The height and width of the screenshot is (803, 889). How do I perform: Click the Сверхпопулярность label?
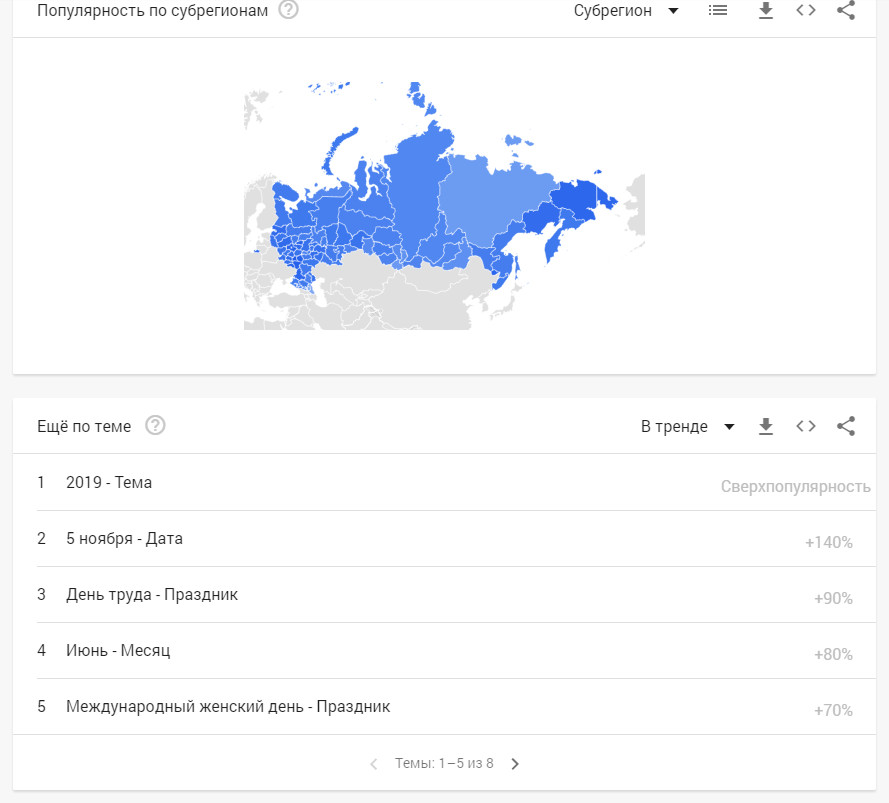click(795, 487)
